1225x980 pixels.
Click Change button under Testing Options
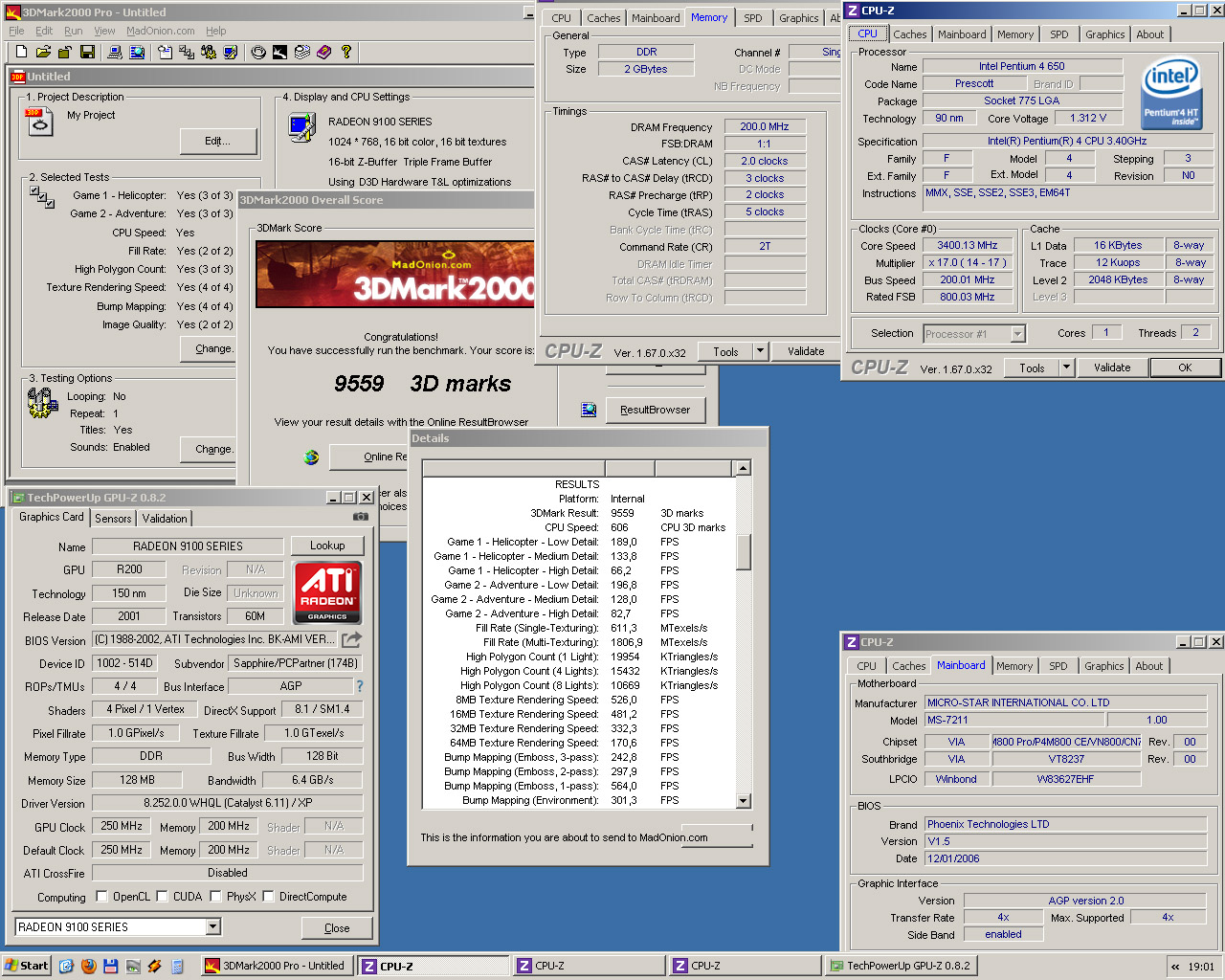pos(210,449)
